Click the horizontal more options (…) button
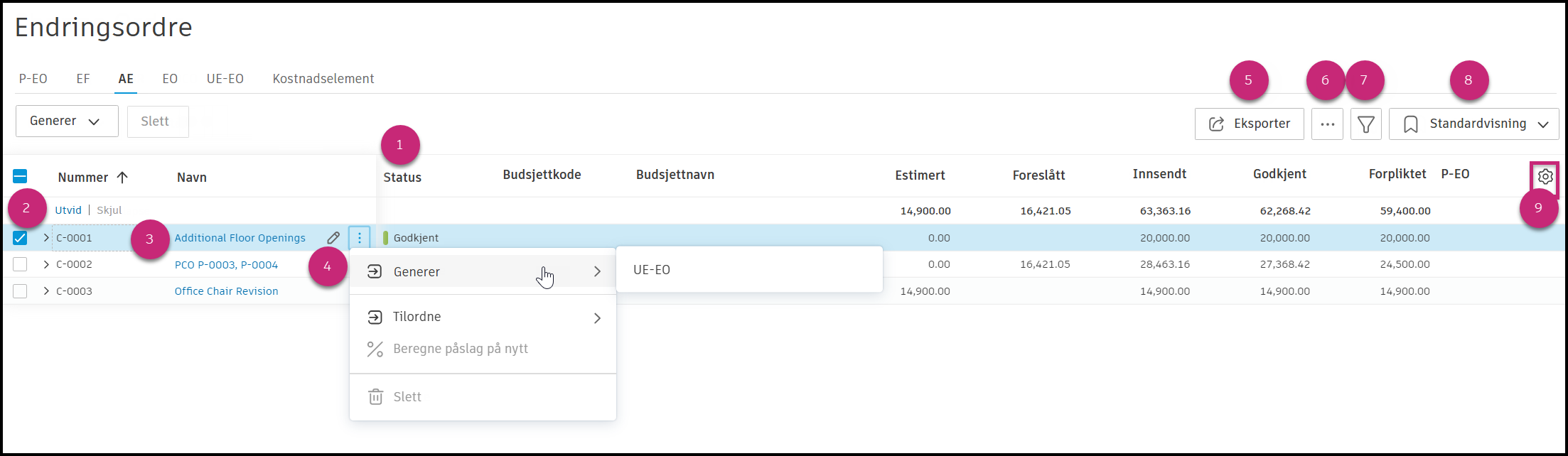The image size is (1568, 456). point(1327,124)
